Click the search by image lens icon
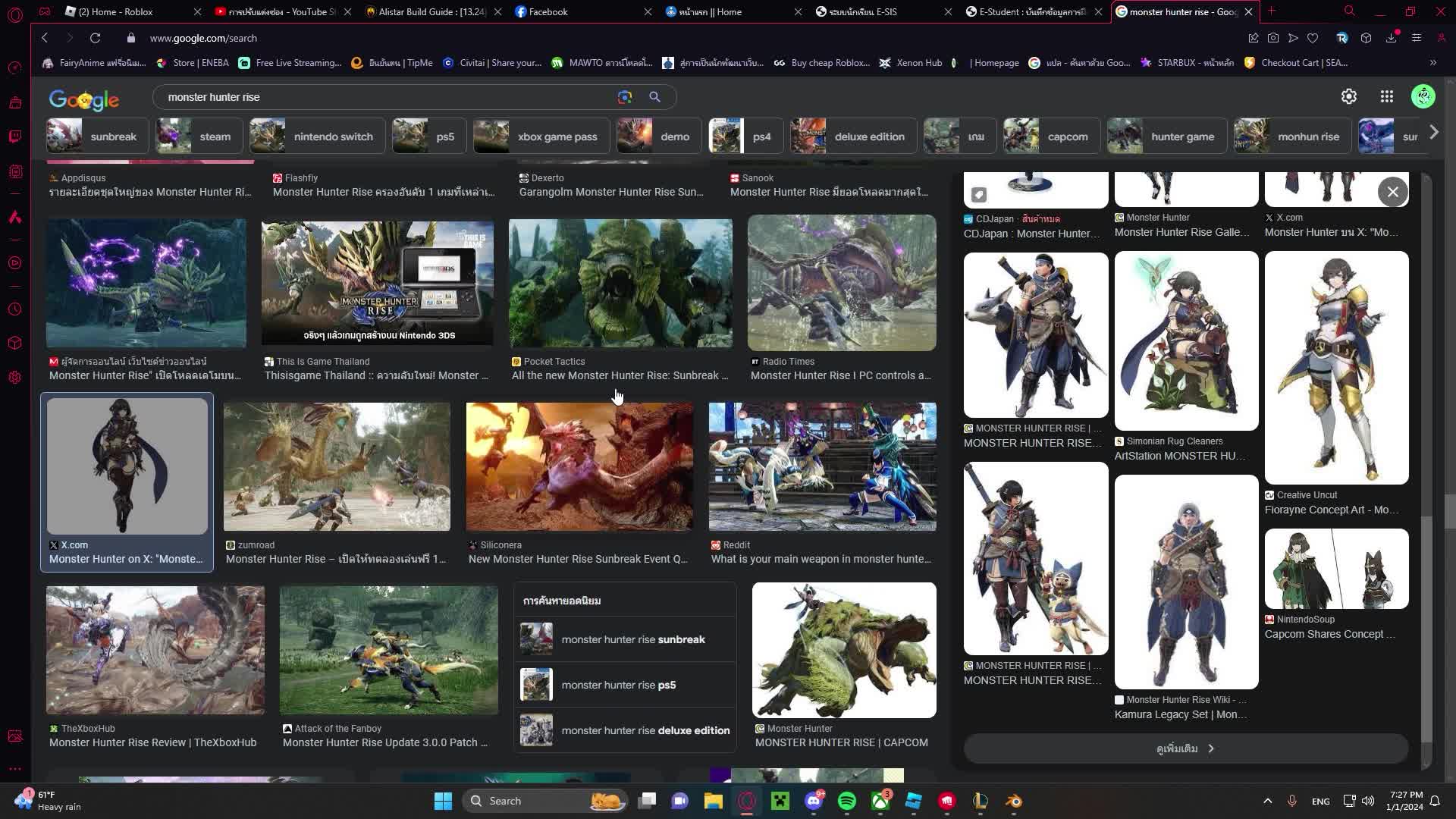The width and height of the screenshot is (1456, 819). 624,97
